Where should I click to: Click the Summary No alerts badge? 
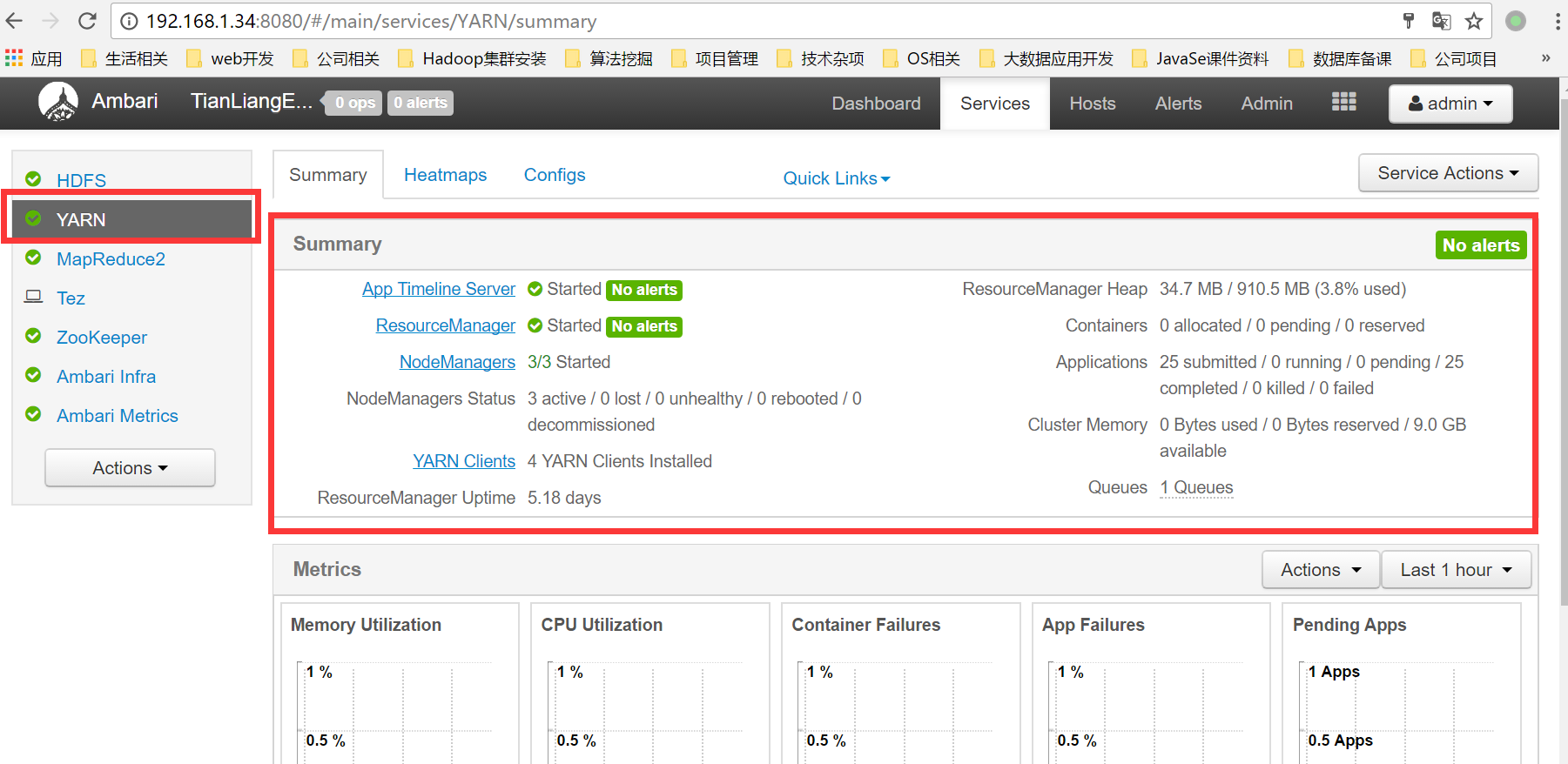1481,245
